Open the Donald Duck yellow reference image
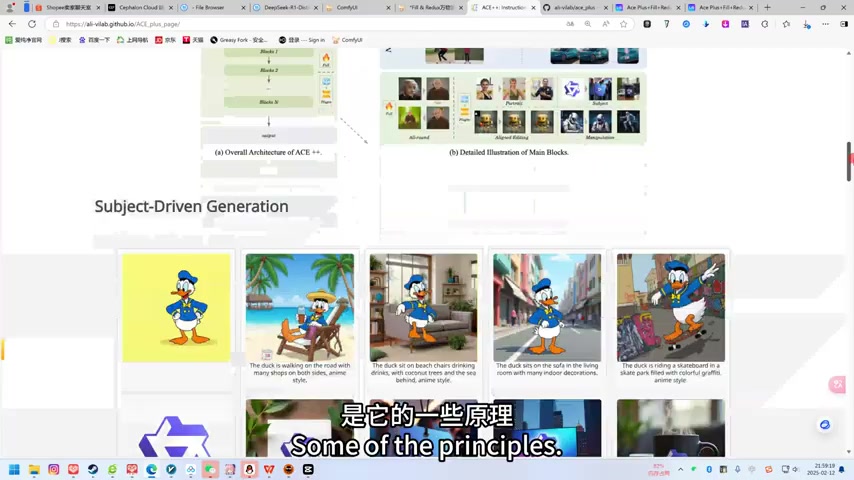Screen dimensions: 854x480 pos(176,308)
